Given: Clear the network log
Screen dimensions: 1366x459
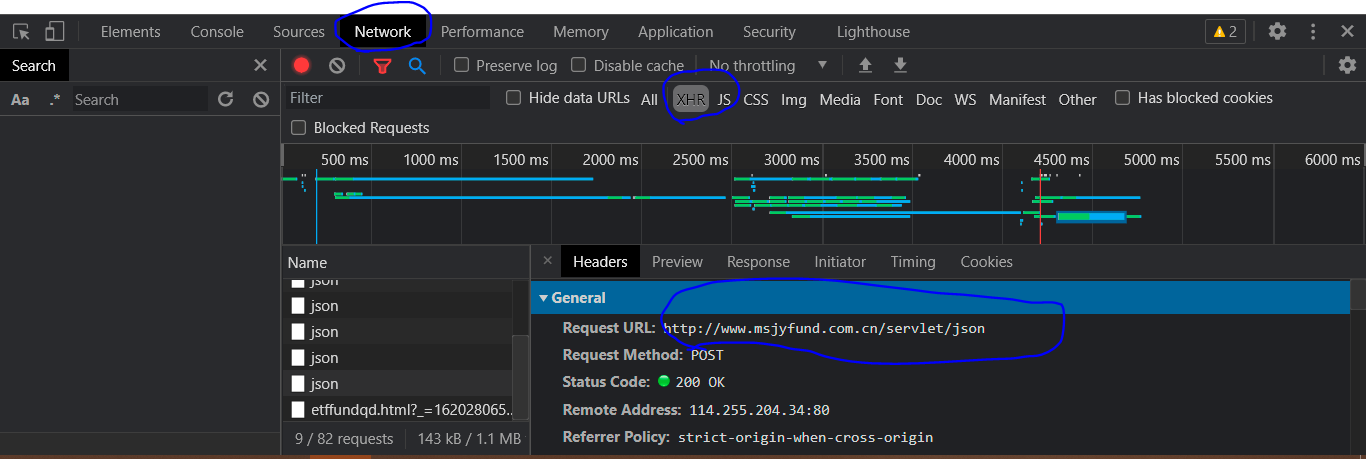Looking at the screenshot, I should click(337, 65).
